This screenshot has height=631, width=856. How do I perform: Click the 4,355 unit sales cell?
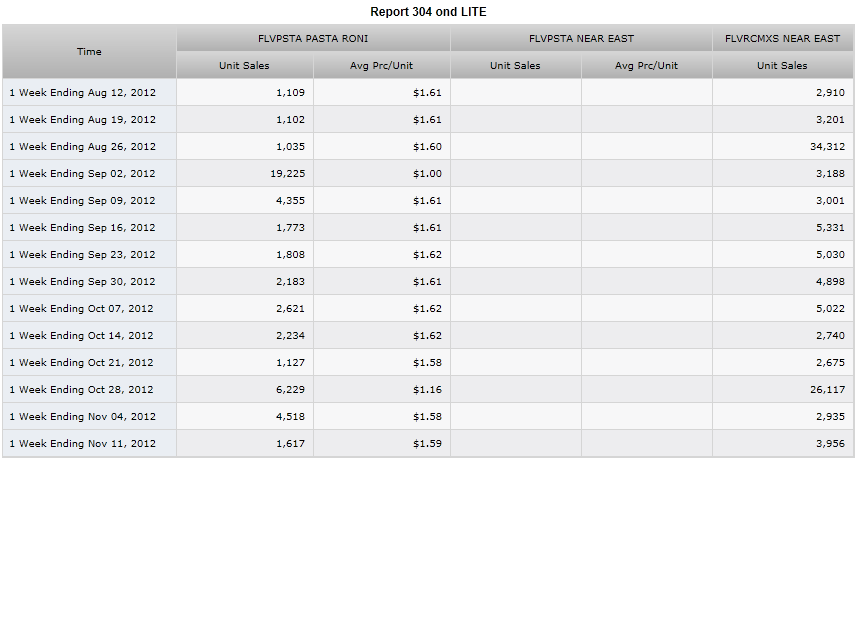(x=245, y=200)
